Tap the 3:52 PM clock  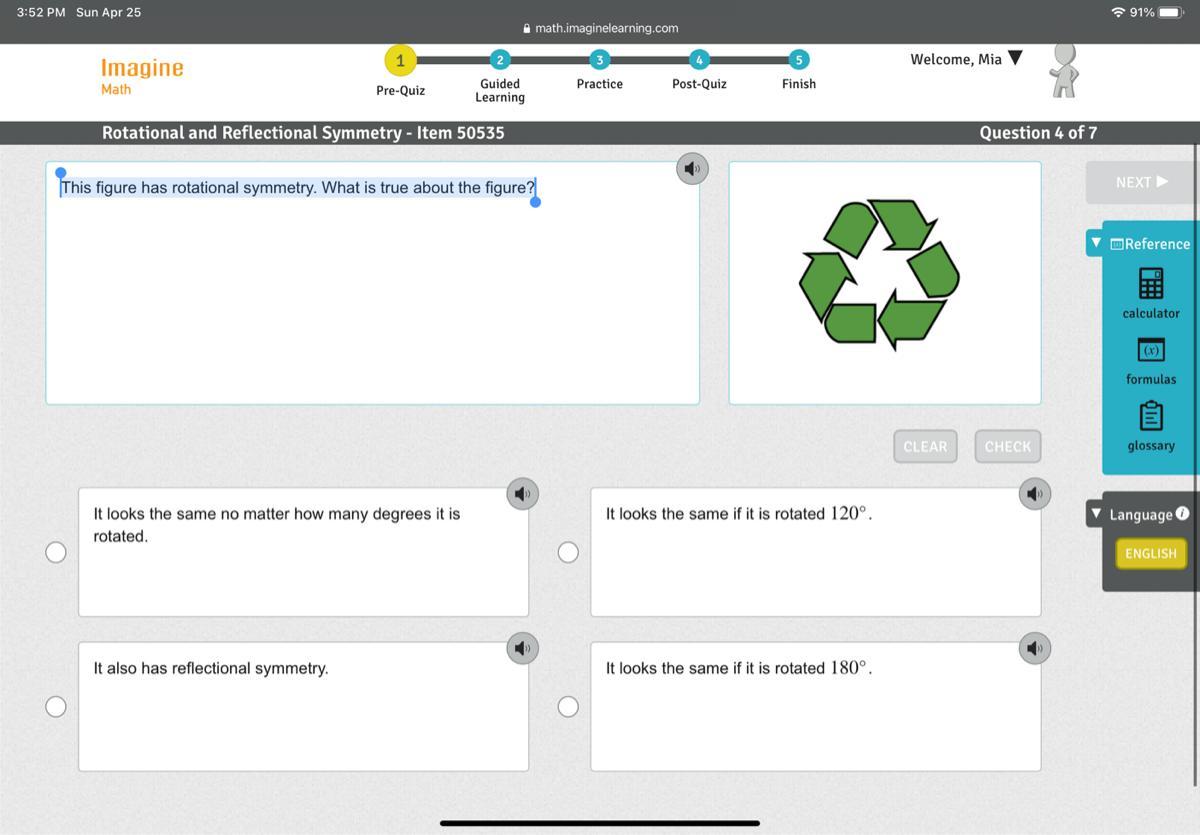pyautogui.click(x=41, y=12)
